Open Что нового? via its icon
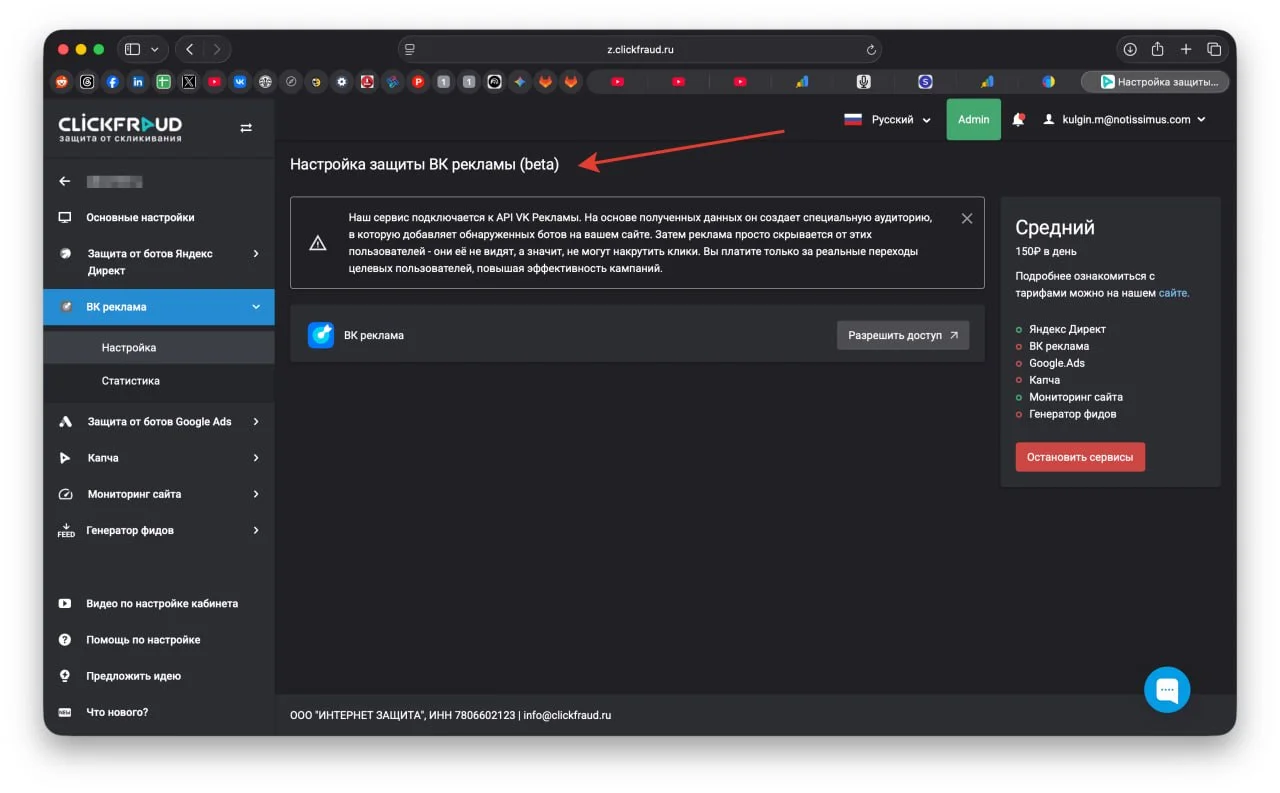 click(65, 712)
